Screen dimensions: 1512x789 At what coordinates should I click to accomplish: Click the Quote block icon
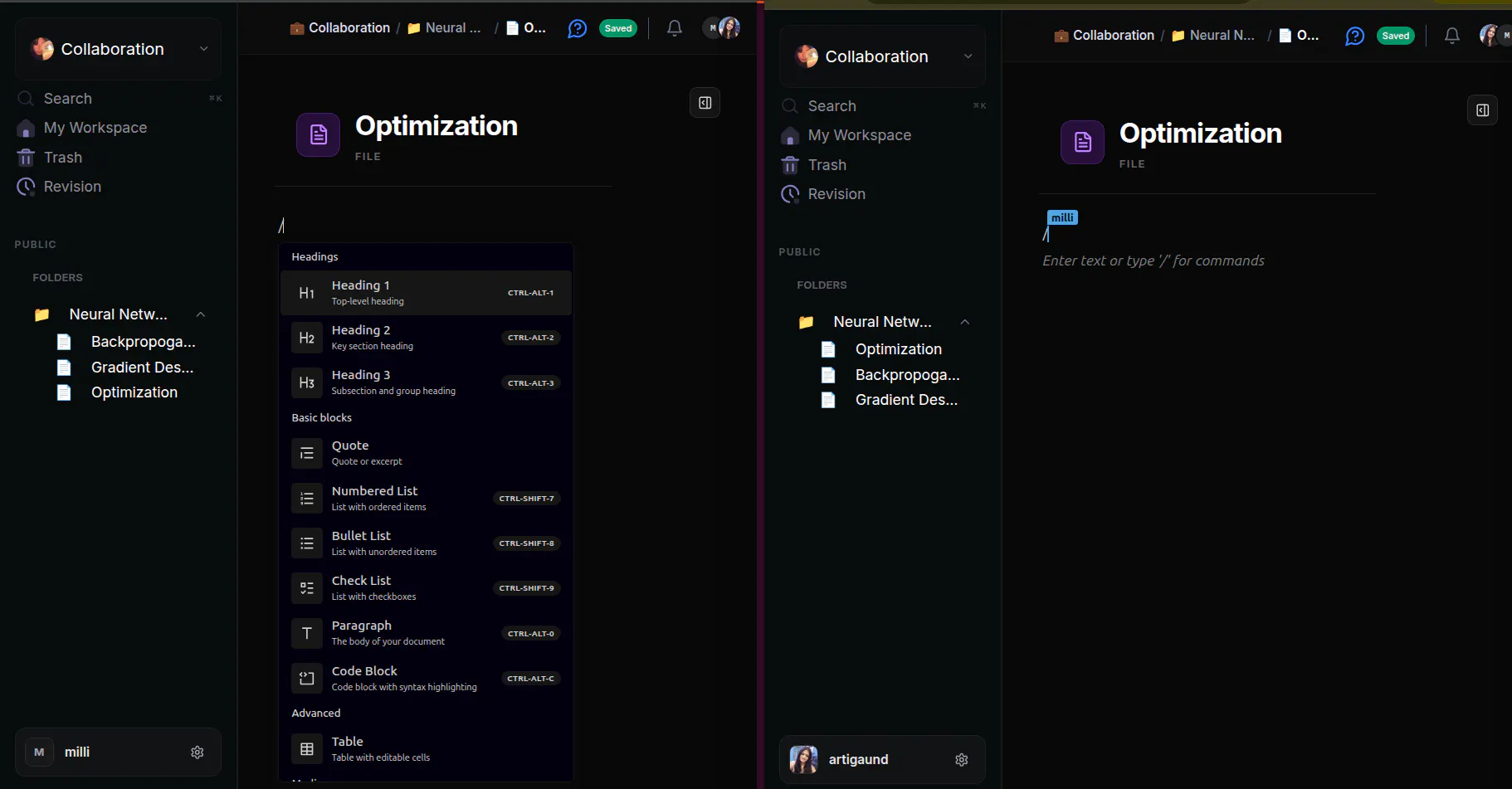pyautogui.click(x=307, y=453)
